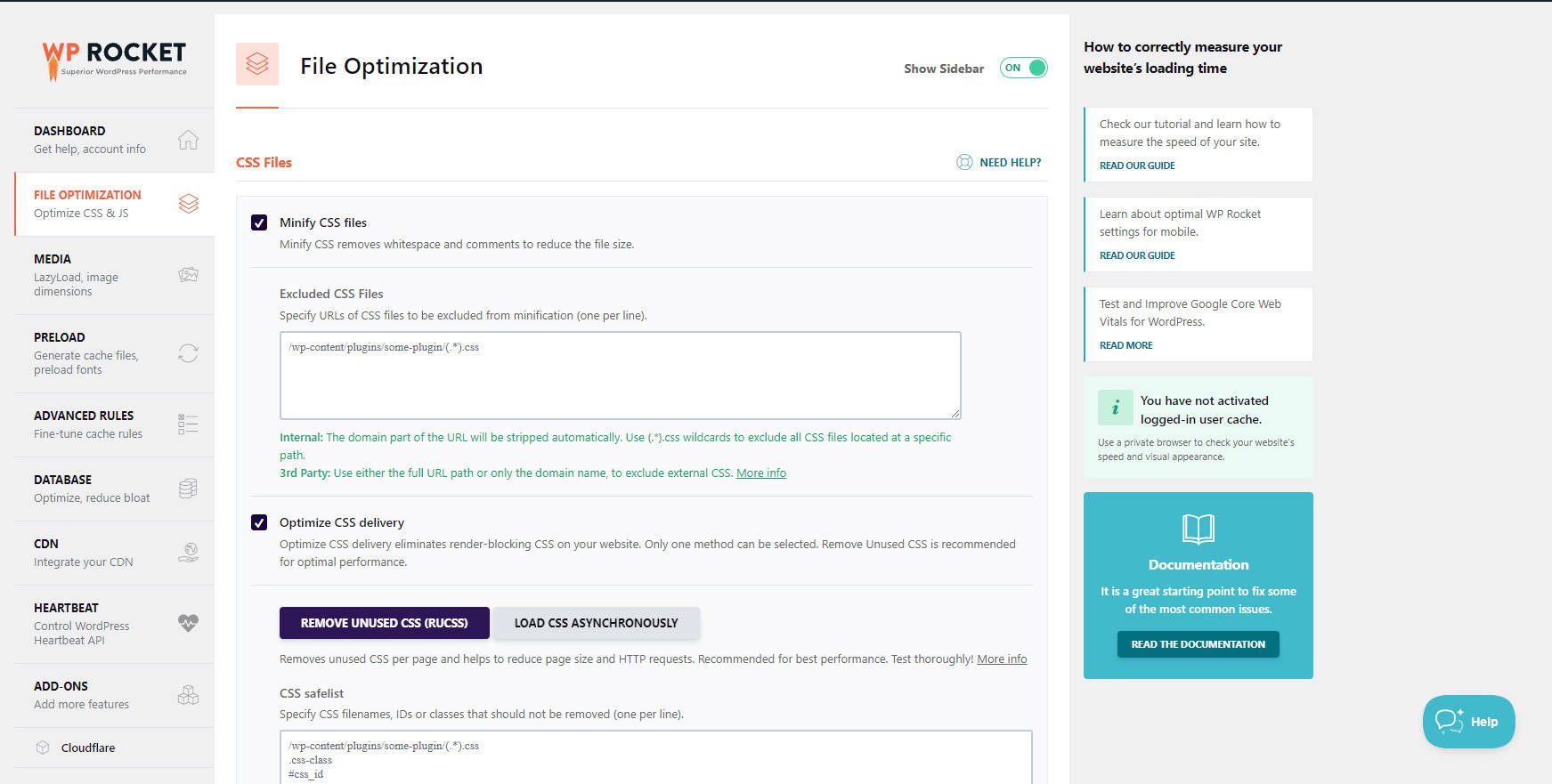Open the Cloudflare add-on menu item
This screenshot has height=784, width=1552.
(114, 748)
